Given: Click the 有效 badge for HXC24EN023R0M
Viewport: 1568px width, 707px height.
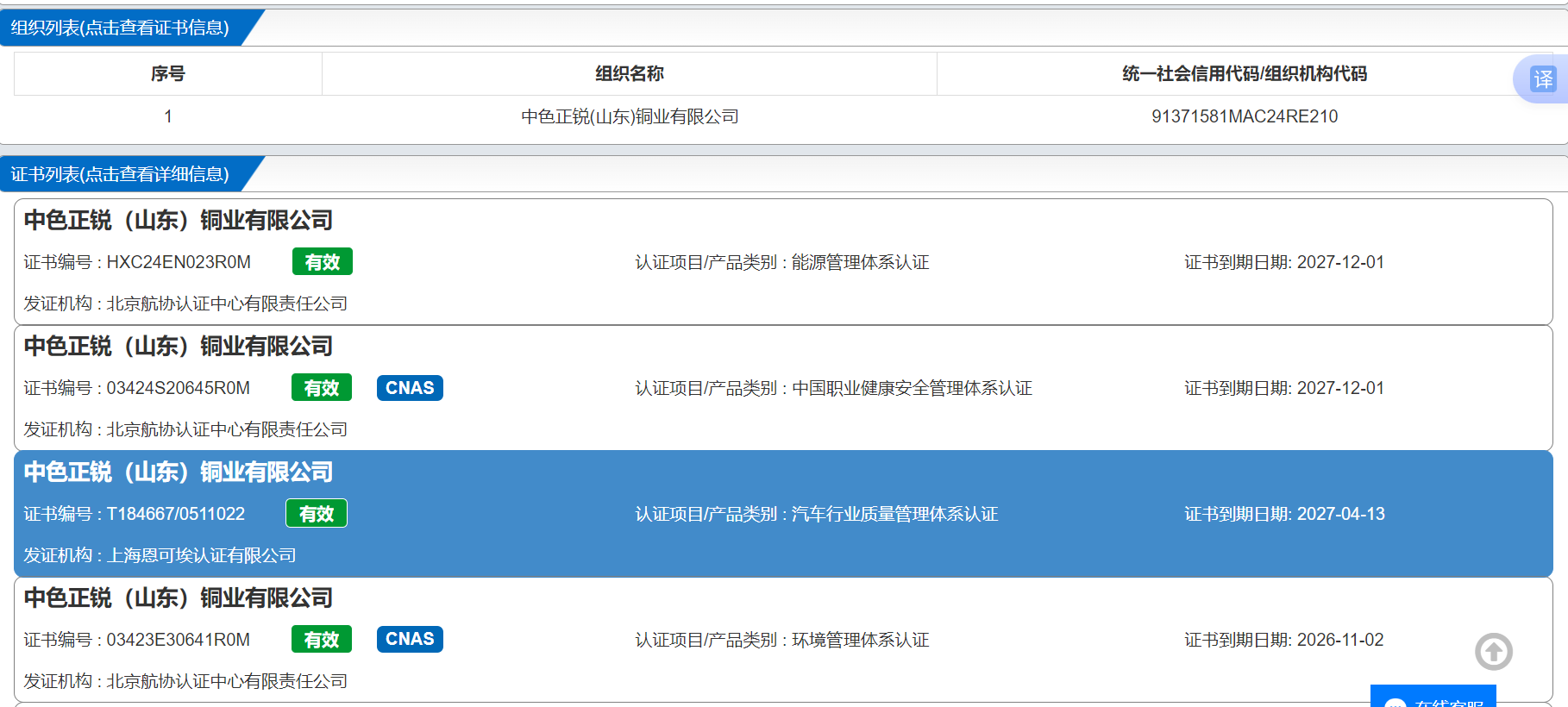Looking at the screenshot, I should pyautogui.click(x=323, y=262).
